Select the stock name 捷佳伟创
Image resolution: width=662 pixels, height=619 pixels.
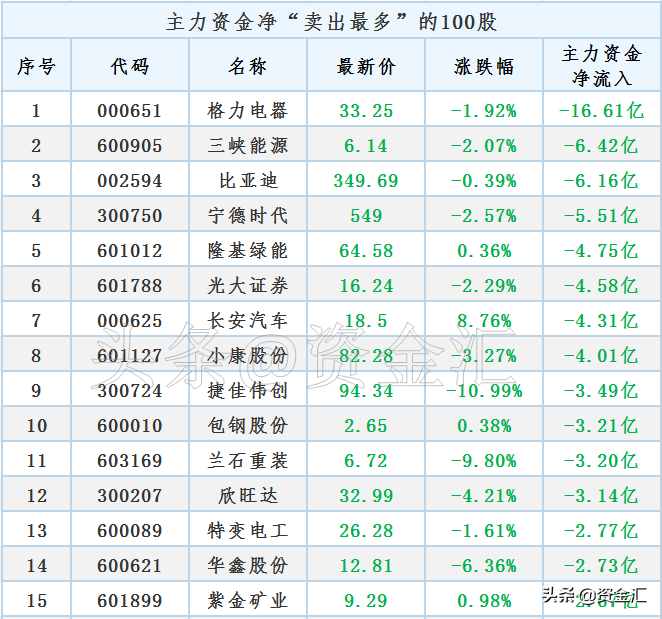(x=248, y=391)
